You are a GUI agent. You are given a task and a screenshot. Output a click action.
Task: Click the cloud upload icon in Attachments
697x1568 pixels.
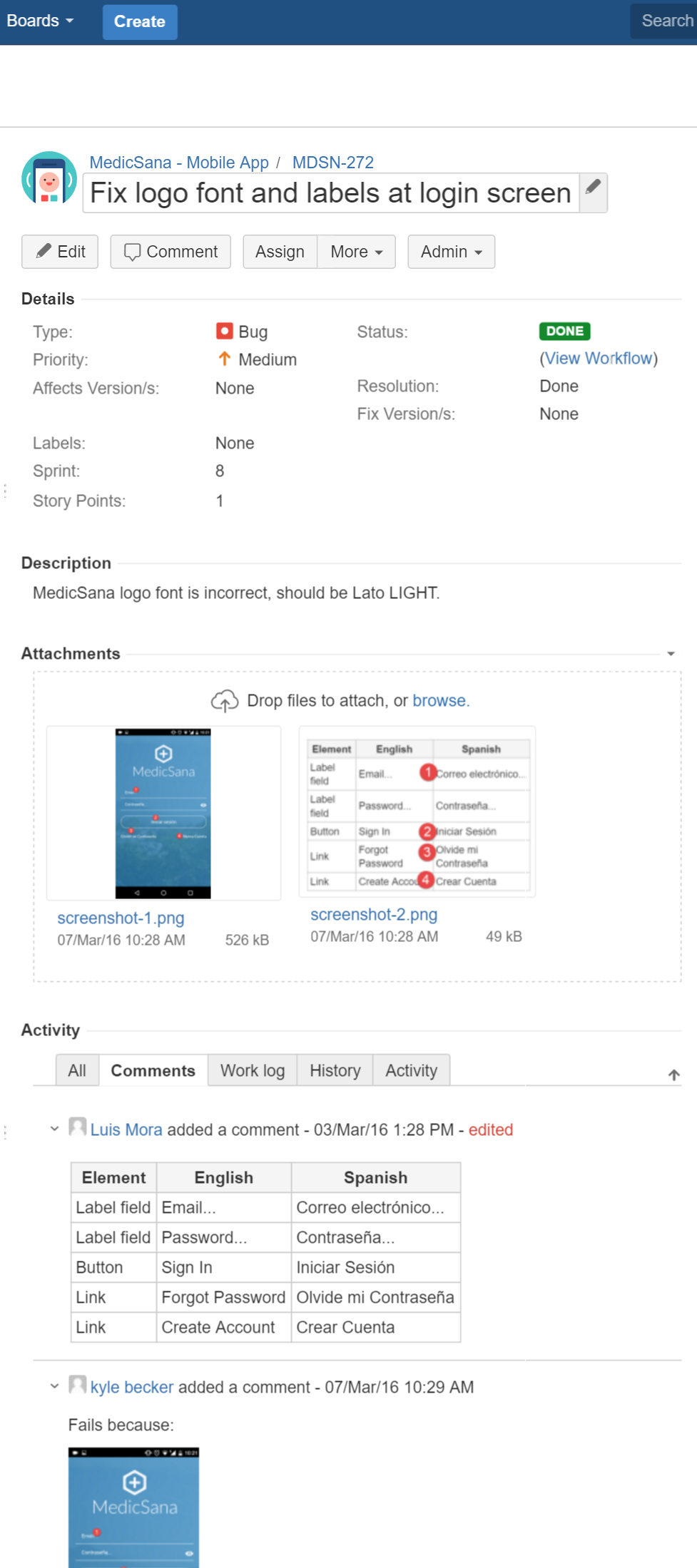[x=224, y=701]
